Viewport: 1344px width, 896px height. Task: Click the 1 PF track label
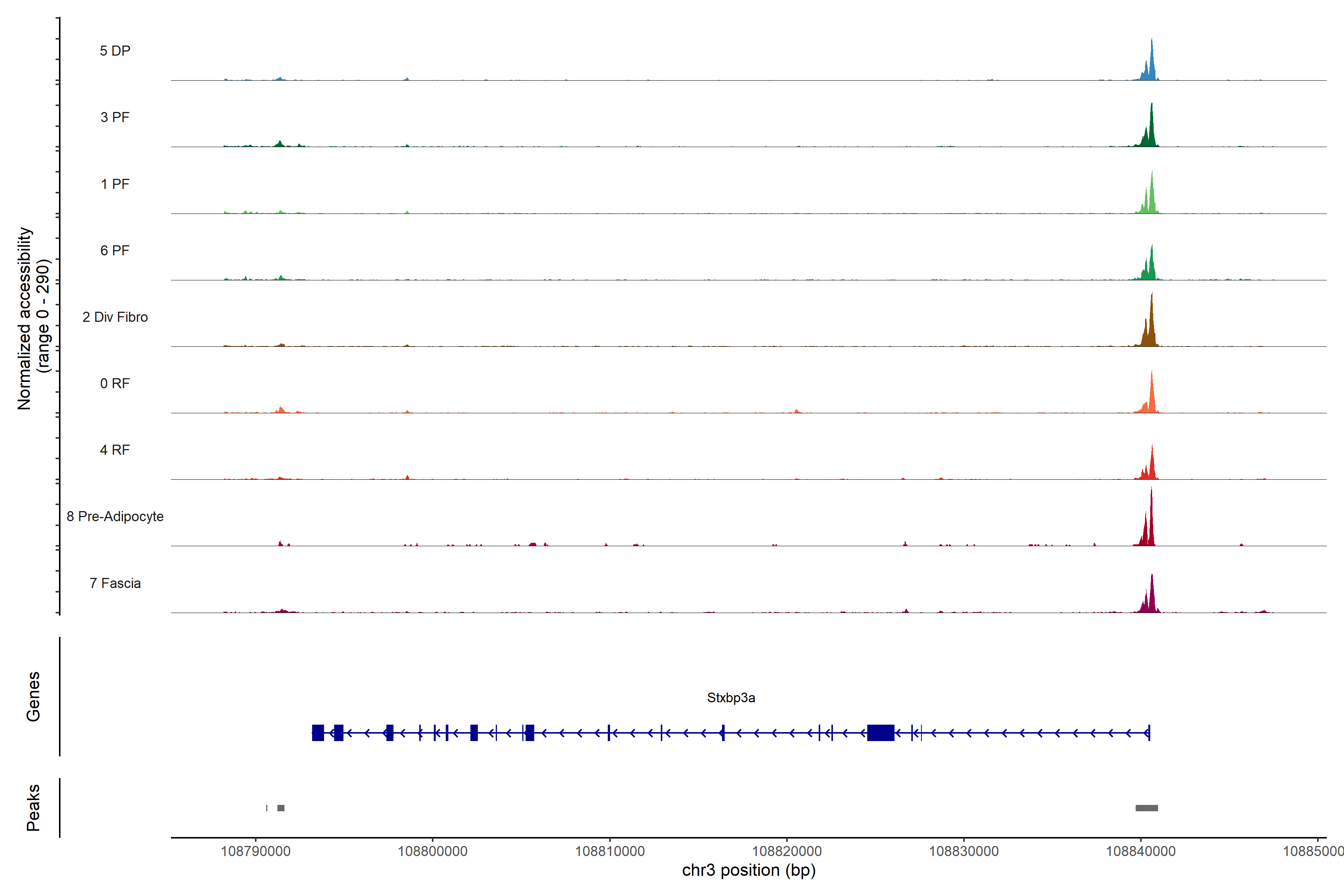[115, 184]
